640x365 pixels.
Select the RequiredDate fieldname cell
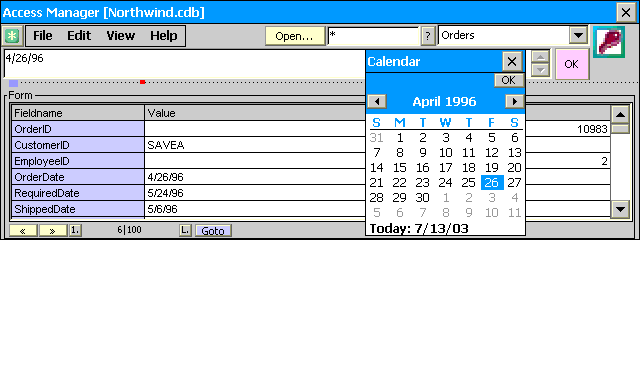[78, 193]
